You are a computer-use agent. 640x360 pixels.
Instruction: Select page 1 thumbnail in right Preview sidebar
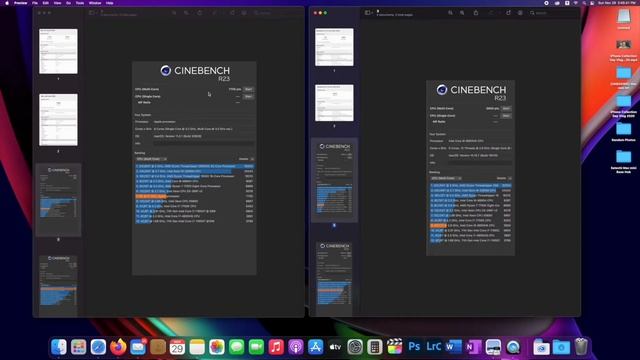pos(334,47)
